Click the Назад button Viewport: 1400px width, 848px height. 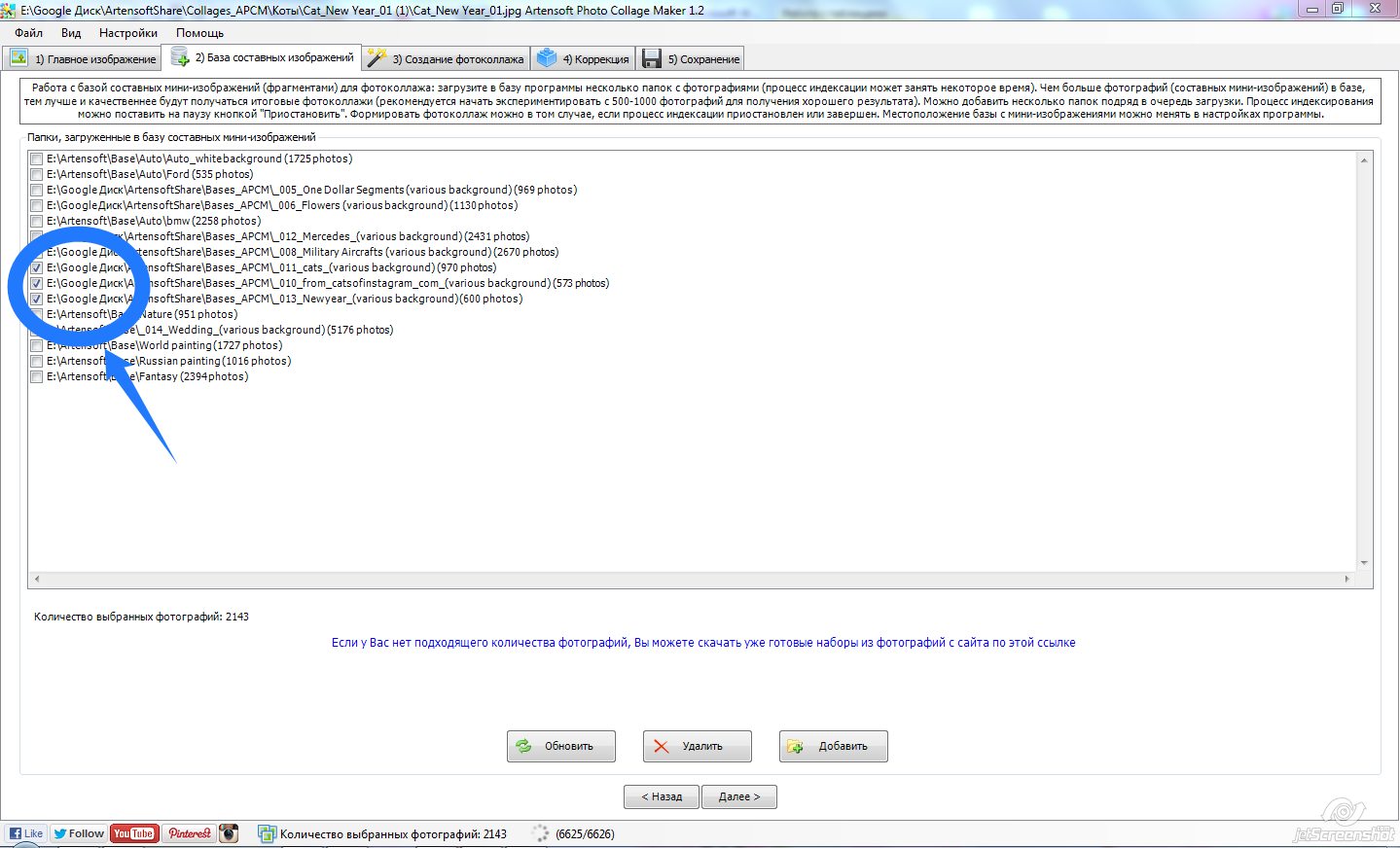(x=661, y=796)
